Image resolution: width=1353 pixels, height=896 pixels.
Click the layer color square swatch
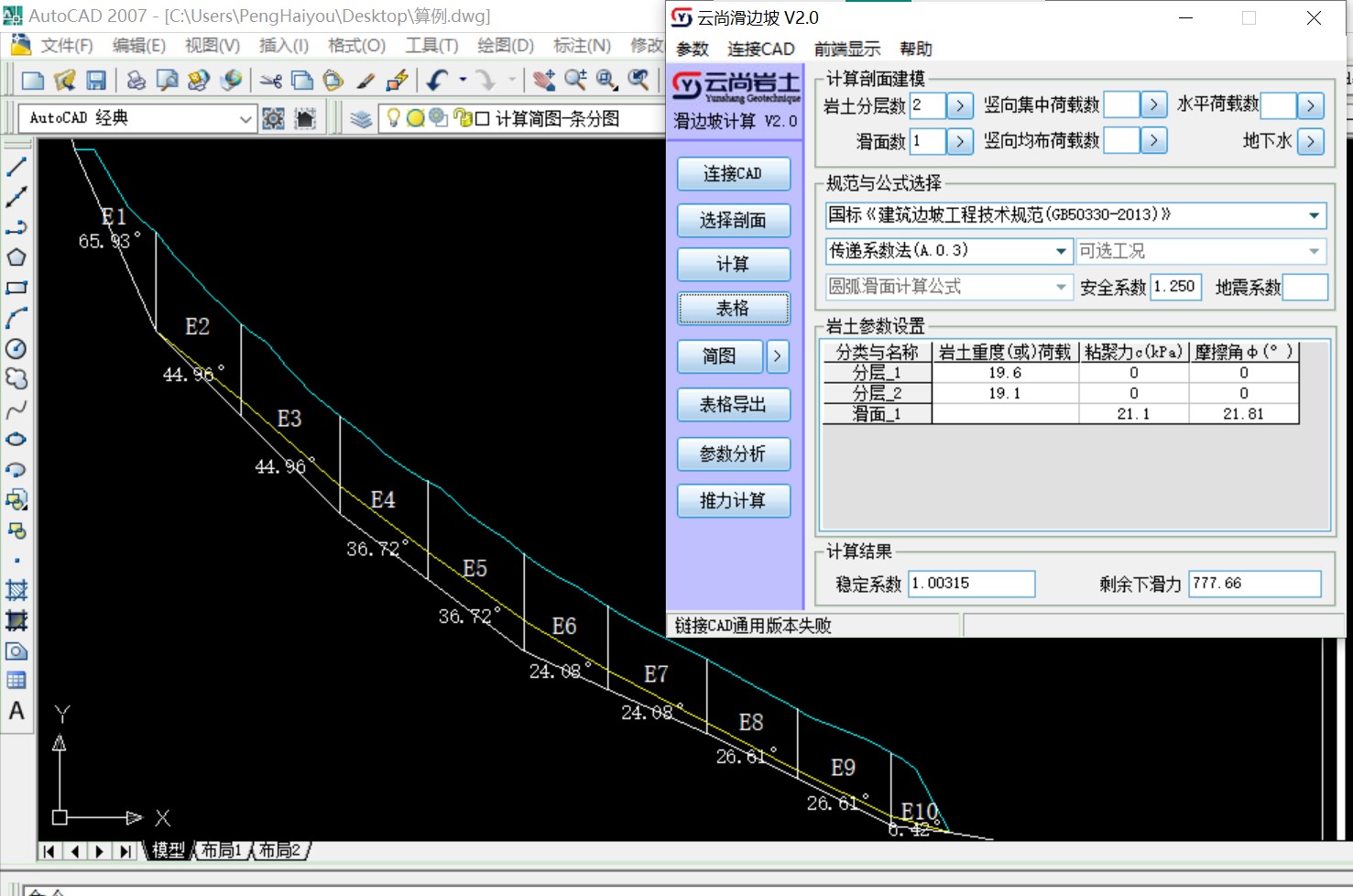pos(482,118)
